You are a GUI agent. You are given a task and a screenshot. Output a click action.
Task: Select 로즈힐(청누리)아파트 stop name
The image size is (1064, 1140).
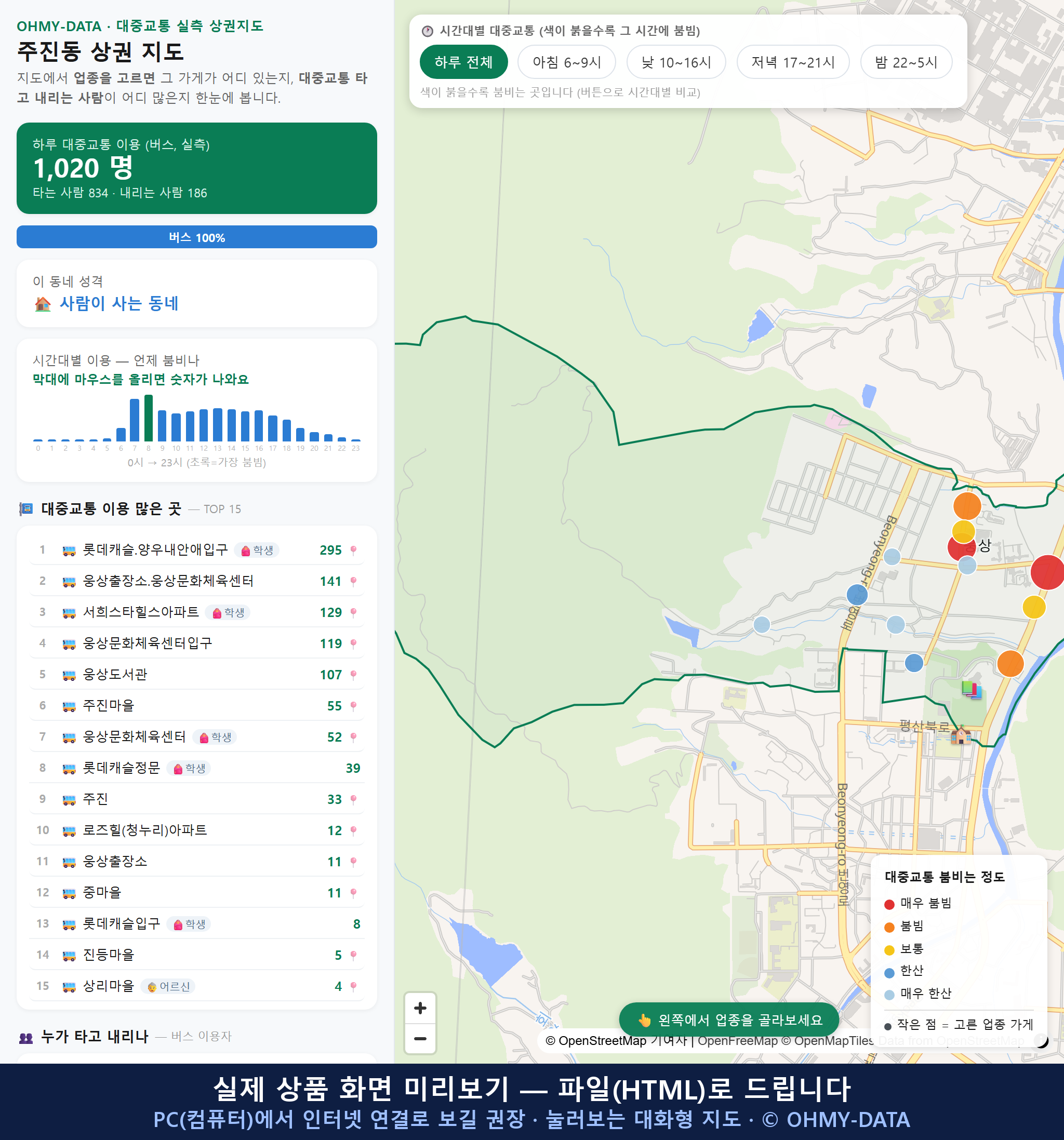click(145, 830)
